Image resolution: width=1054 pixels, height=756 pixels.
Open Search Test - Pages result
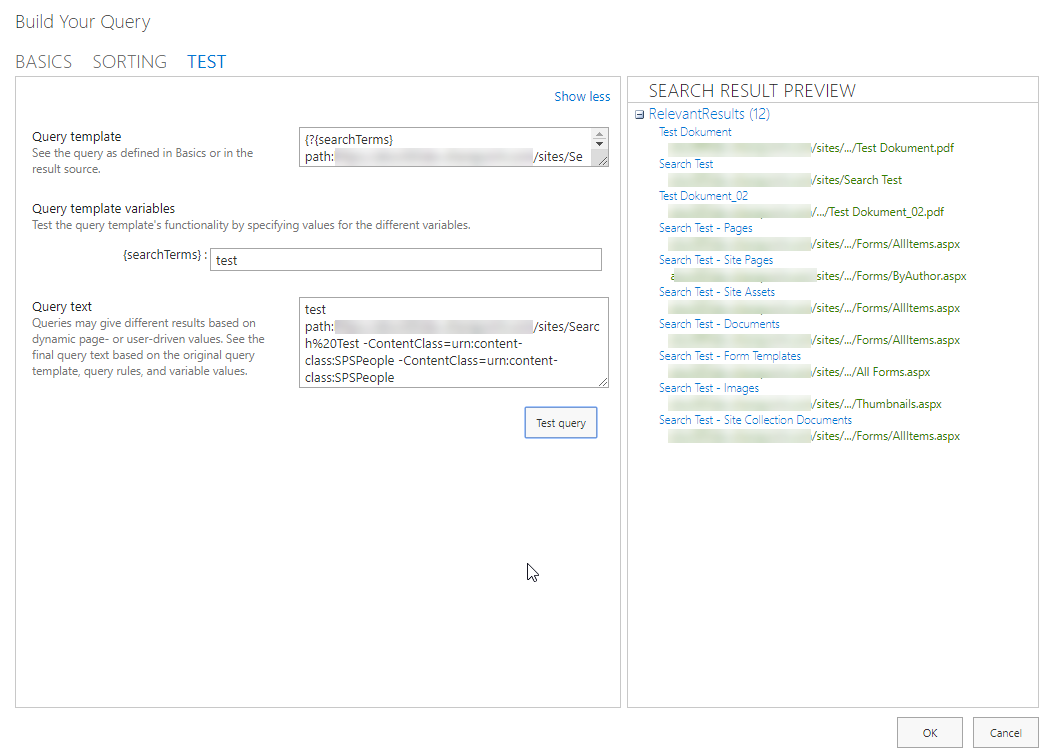[705, 228]
